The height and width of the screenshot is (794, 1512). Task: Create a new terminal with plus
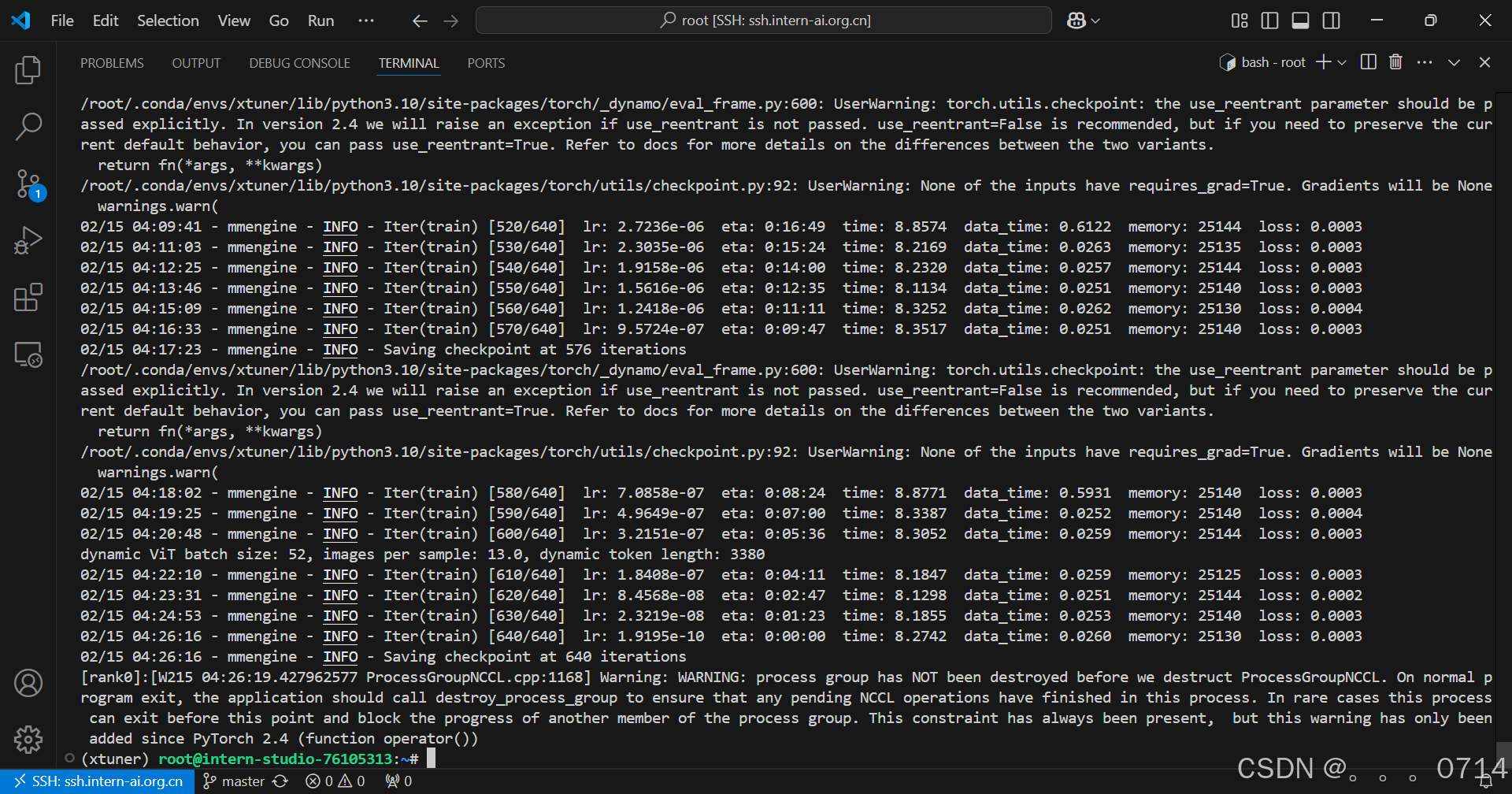[1323, 62]
